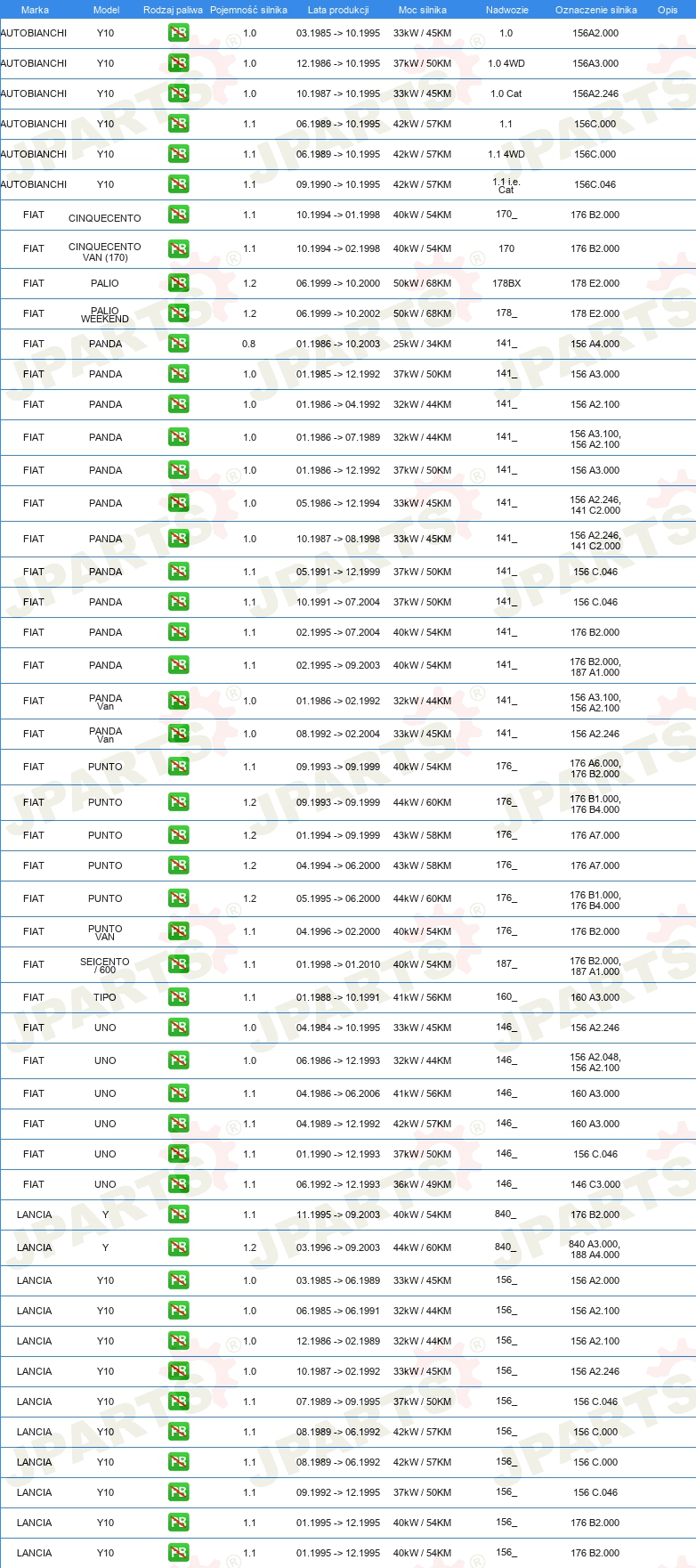Select the PALIO WEEKEND model cell

tap(105, 314)
